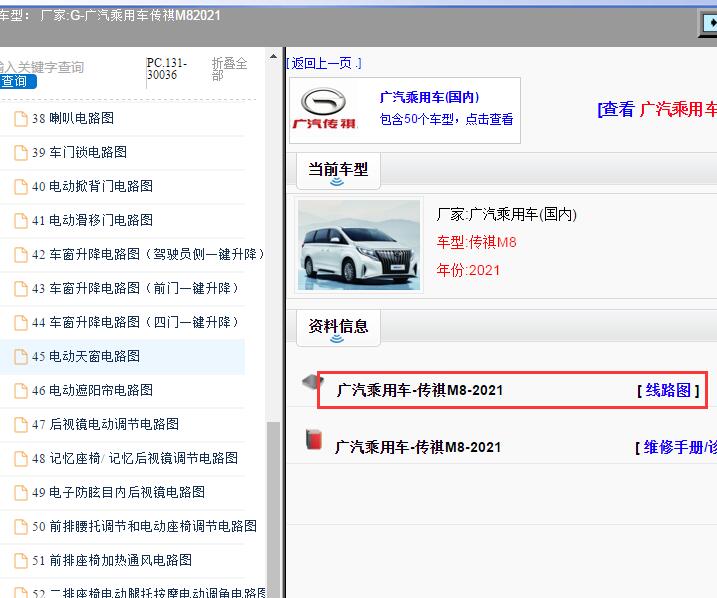Screen dimensions: 717x598
Task: Select the 当前车型 tab
Action: pyautogui.click(x=338, y=171)
